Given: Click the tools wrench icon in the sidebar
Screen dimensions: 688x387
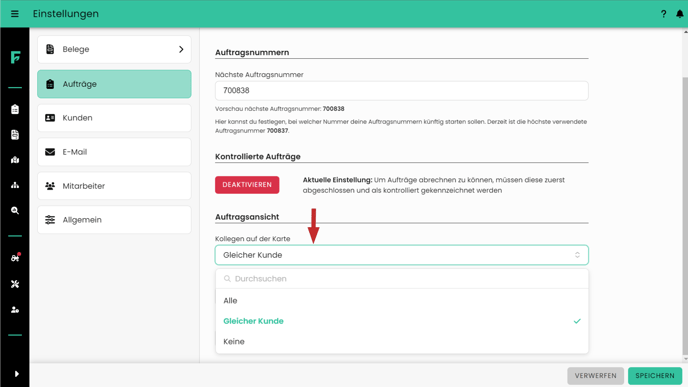Looking at the screenshot, I should (x=15, y=284).
